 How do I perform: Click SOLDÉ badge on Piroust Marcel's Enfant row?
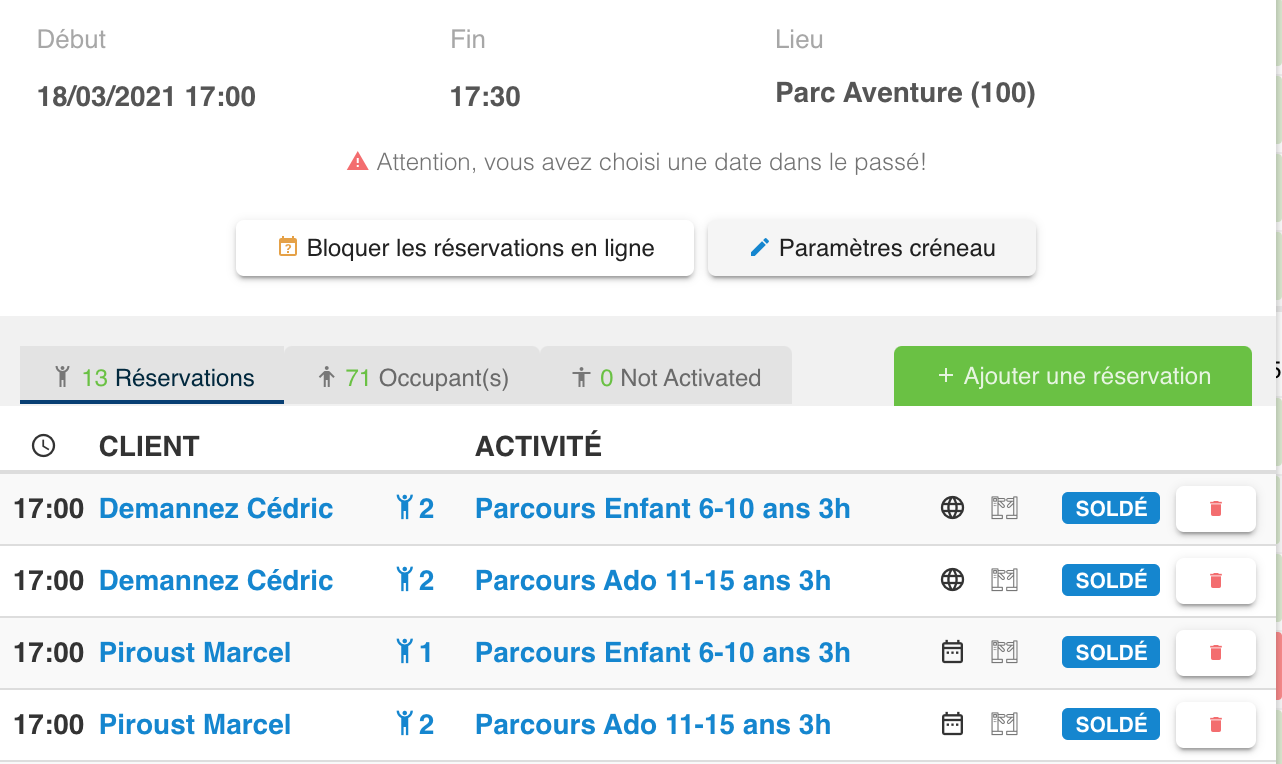pyautogui.click(x=1110, y=652)
